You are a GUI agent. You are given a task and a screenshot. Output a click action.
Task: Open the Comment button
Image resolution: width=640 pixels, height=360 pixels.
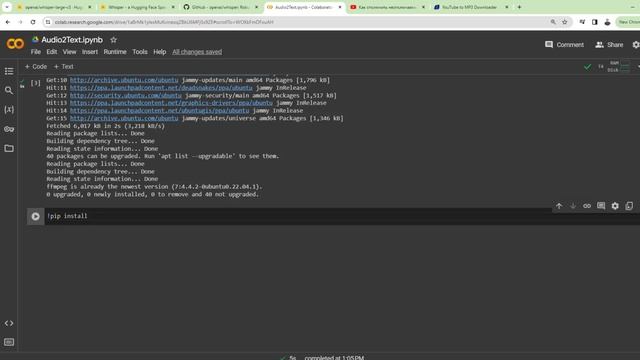click(564, 44)
